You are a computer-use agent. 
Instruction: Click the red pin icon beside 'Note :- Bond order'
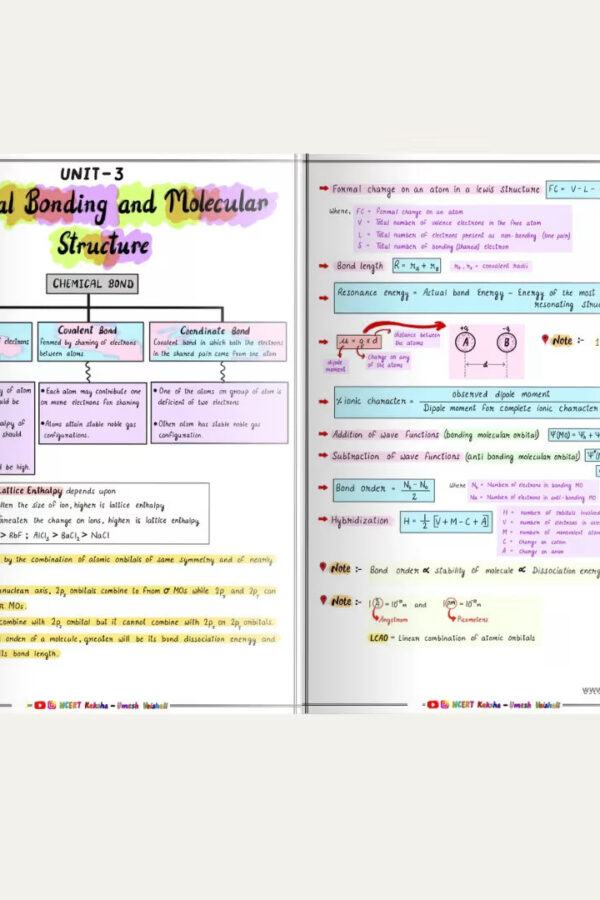(x=323, y=567)
